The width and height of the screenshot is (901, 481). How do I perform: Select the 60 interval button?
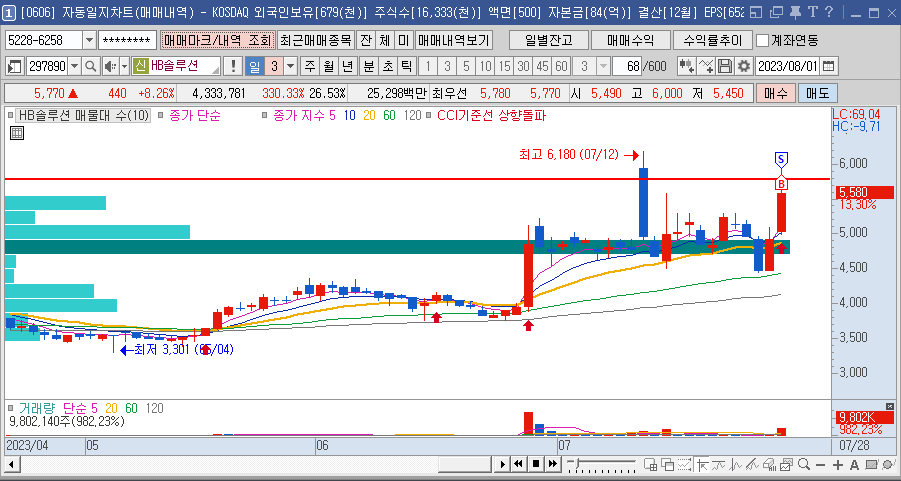click(x=561, y=66)
